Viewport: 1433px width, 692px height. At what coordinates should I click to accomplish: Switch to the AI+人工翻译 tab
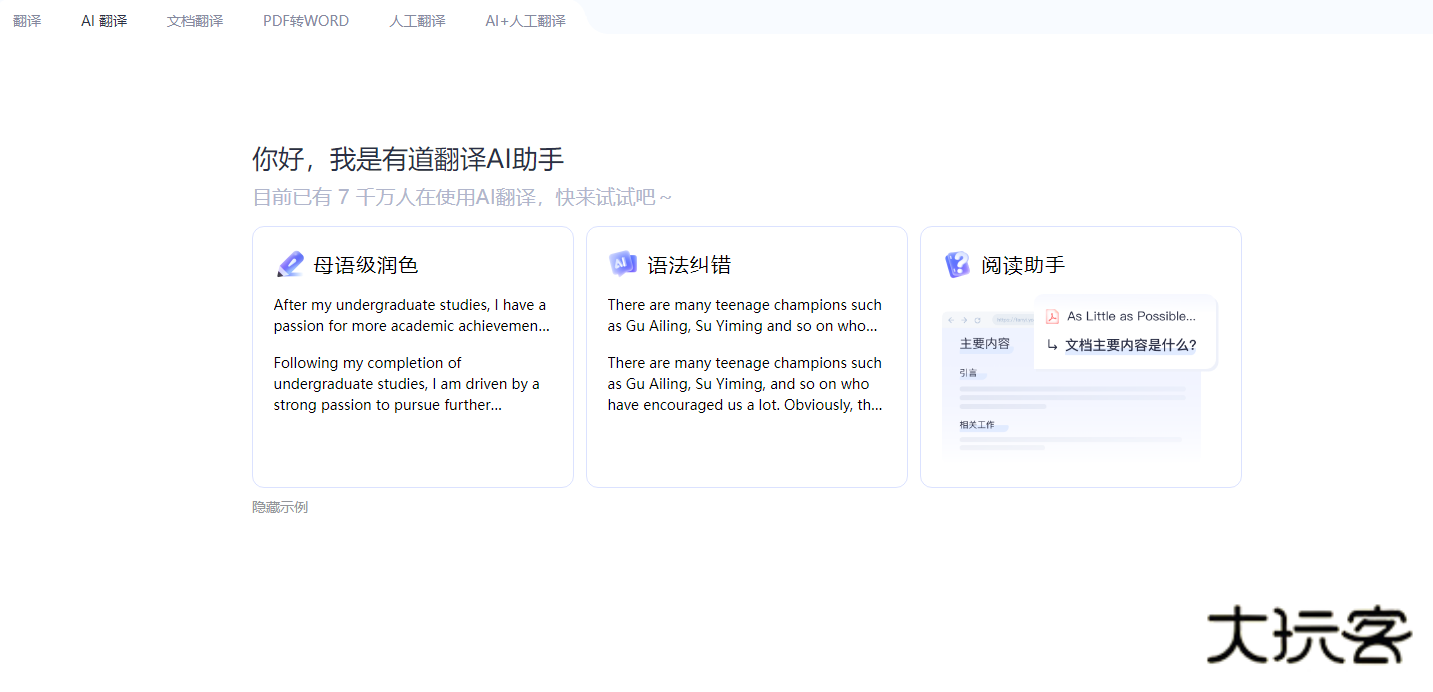click(525, 20)
